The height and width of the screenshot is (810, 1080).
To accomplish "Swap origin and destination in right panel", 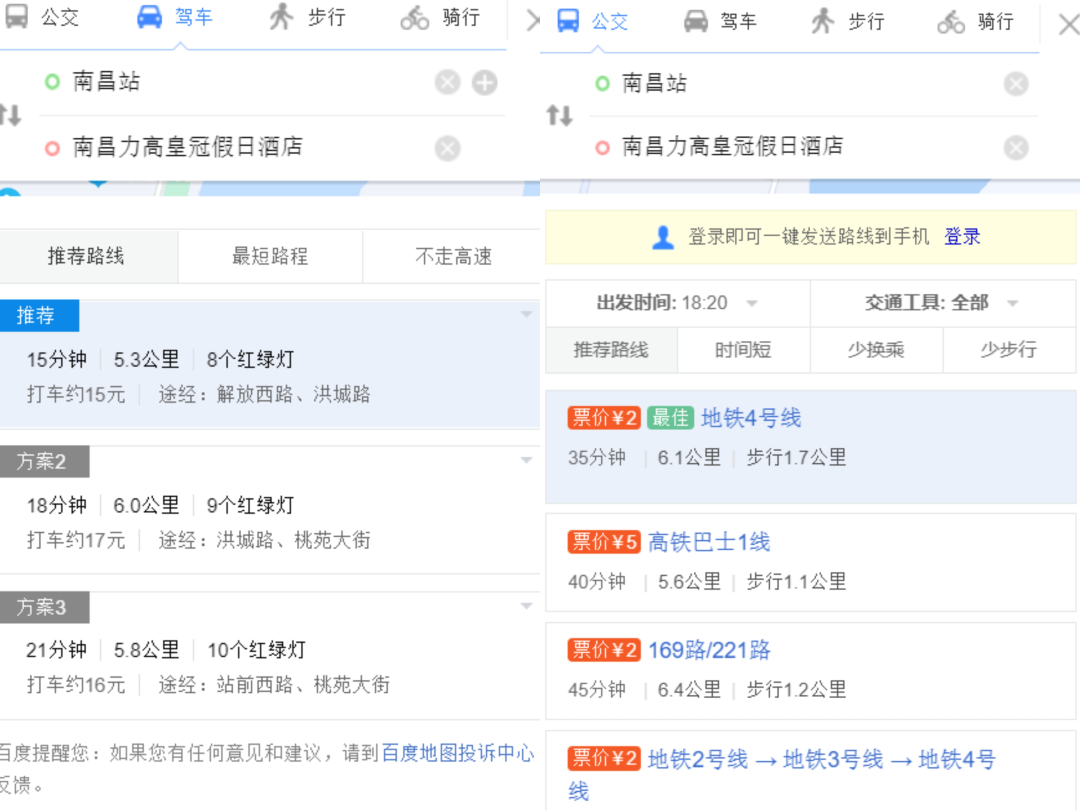I will [559, 115].
